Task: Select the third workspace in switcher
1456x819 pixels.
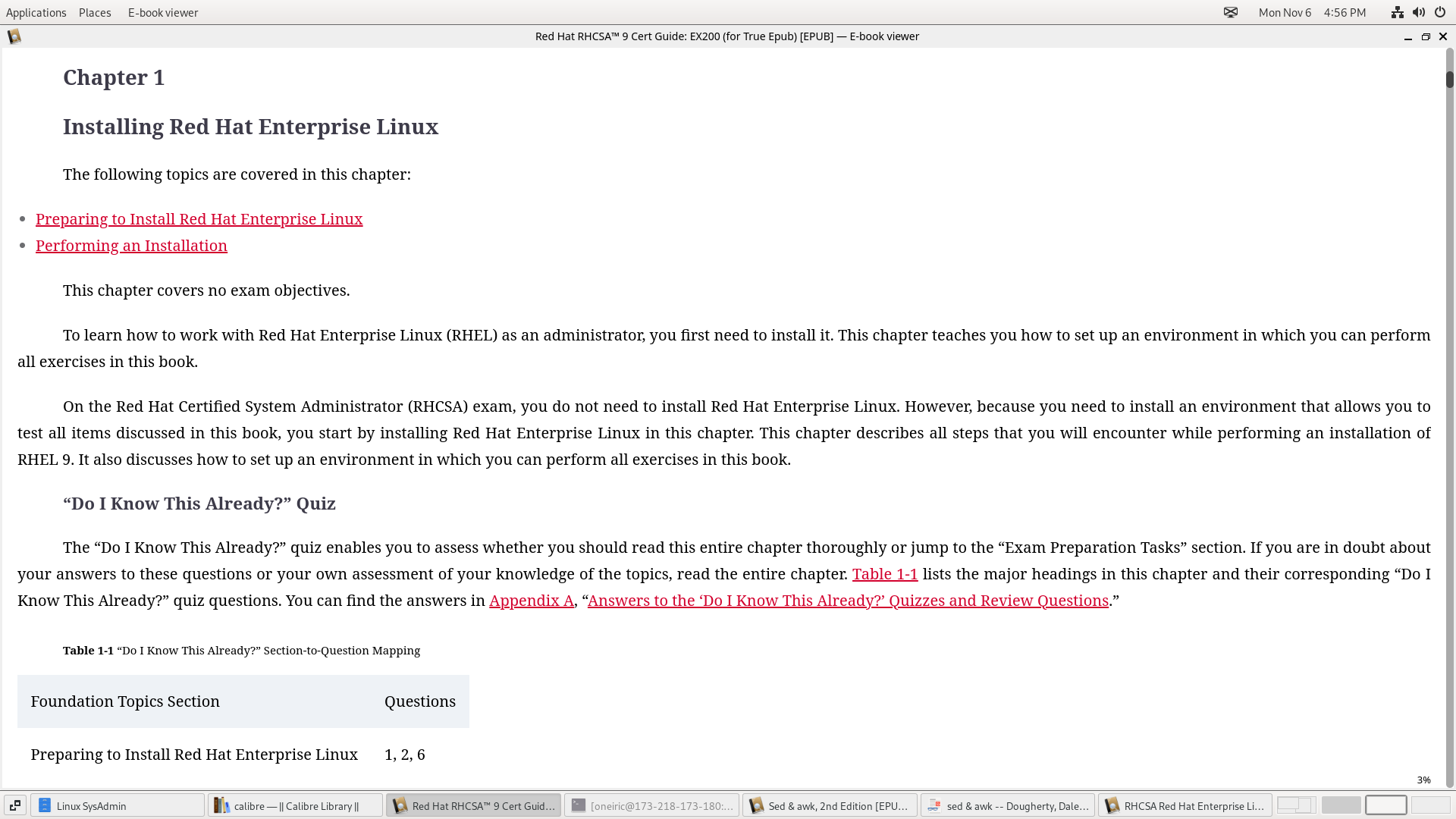Action: [1385, 805]
